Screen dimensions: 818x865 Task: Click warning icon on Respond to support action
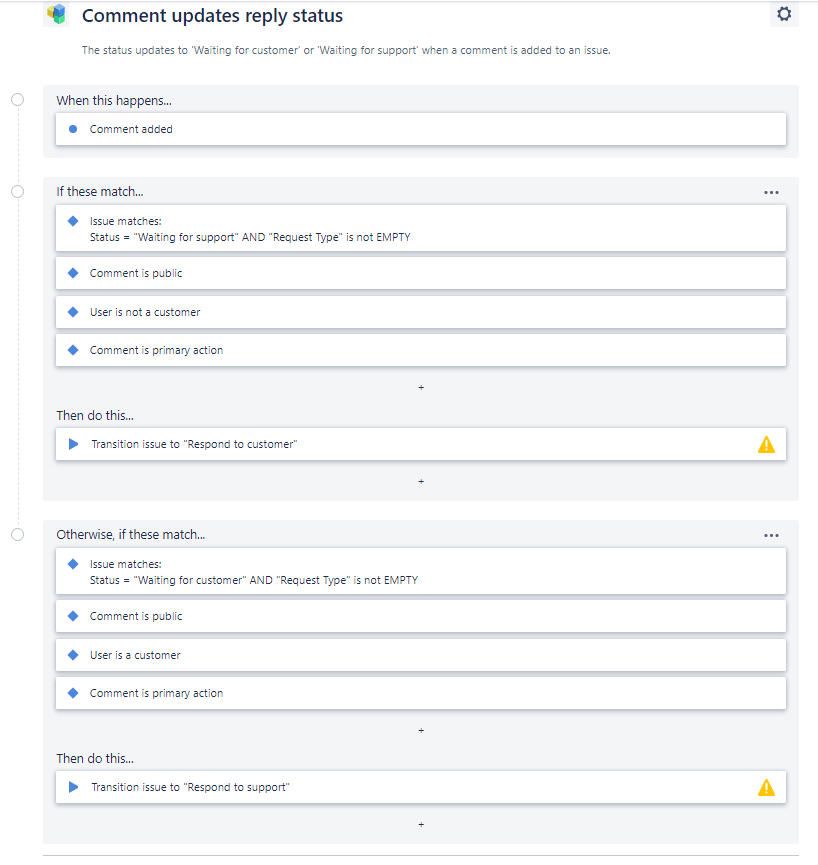point(766,787)
